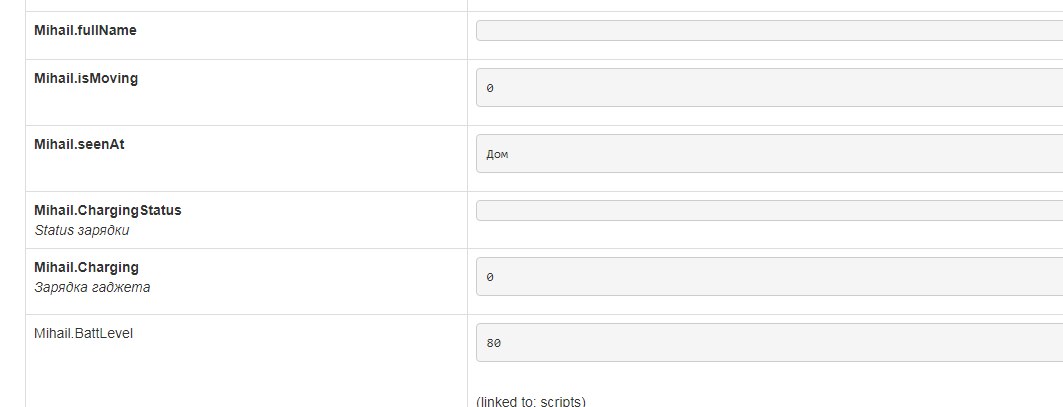The height and width of the screenshot is (407, 1063).
Task: Click the 'Status зарядки' description text
Action: [82, 230]
